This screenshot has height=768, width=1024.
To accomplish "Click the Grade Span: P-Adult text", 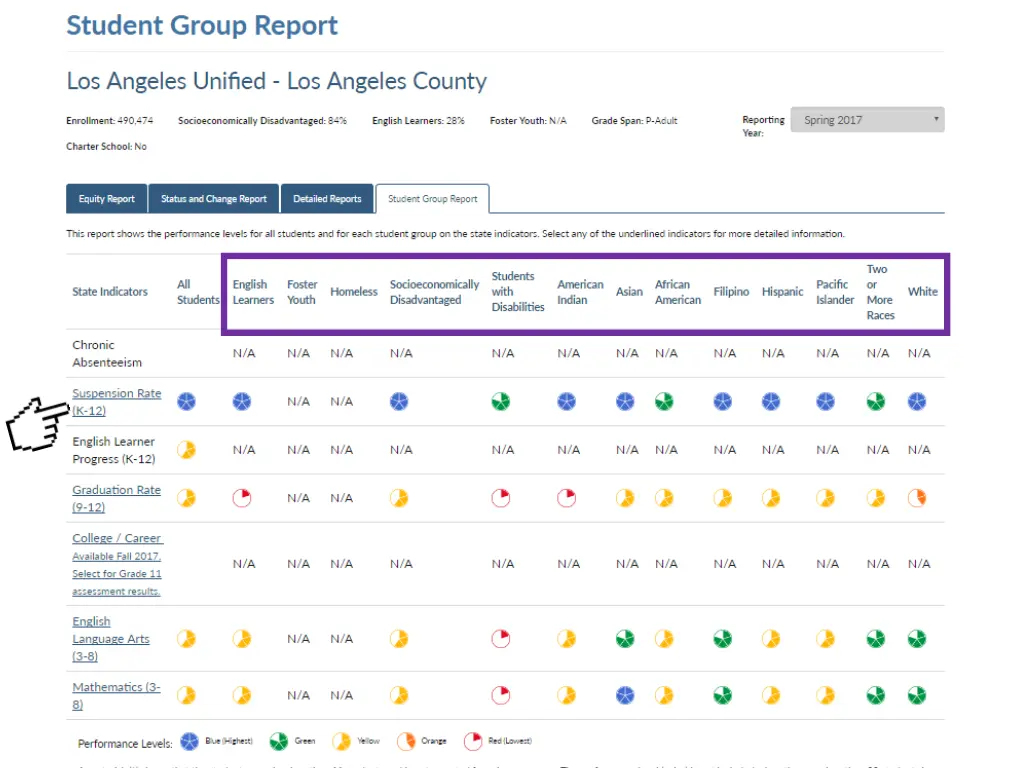I will click(x=635, y=121).
